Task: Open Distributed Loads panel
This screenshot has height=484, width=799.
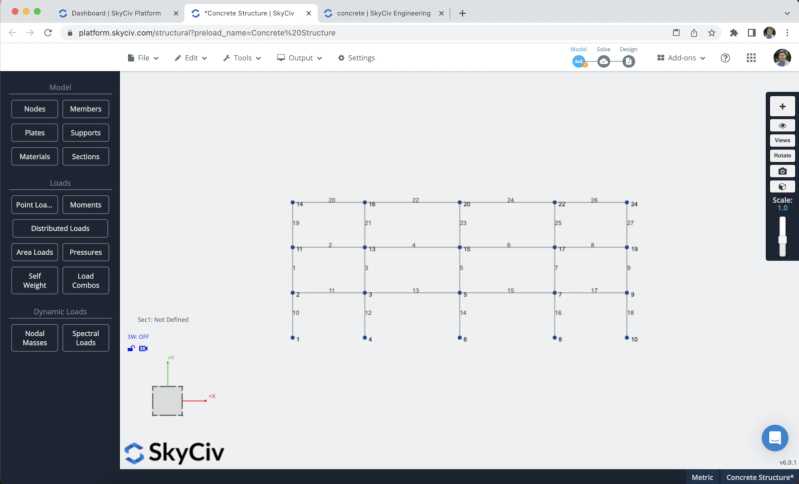Action: point(60,229)
